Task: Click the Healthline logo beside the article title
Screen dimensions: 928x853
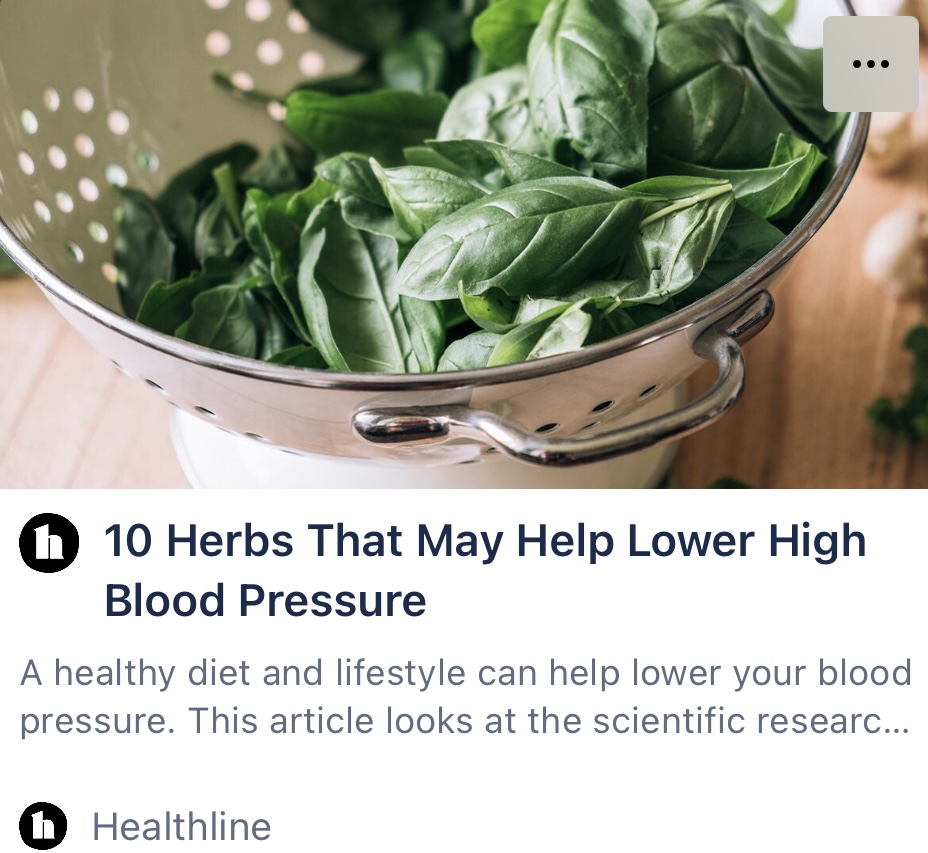Action: (49, 542)
